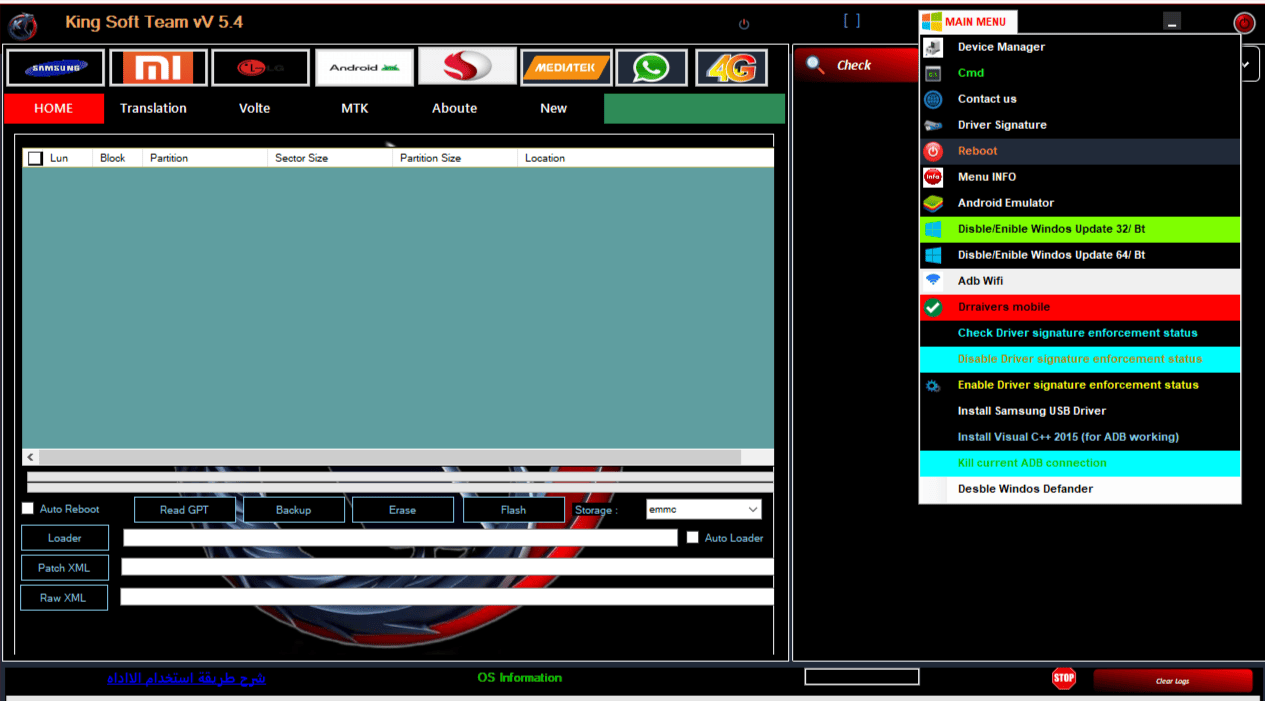Click the magnifier Check search icon

[x=815, y=65]
